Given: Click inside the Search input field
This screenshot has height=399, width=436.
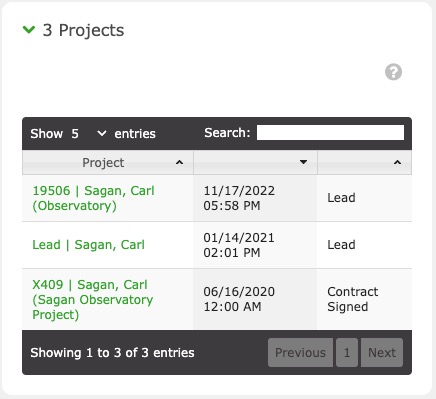Looking at the screenshot, I should (x=330, y=133).
